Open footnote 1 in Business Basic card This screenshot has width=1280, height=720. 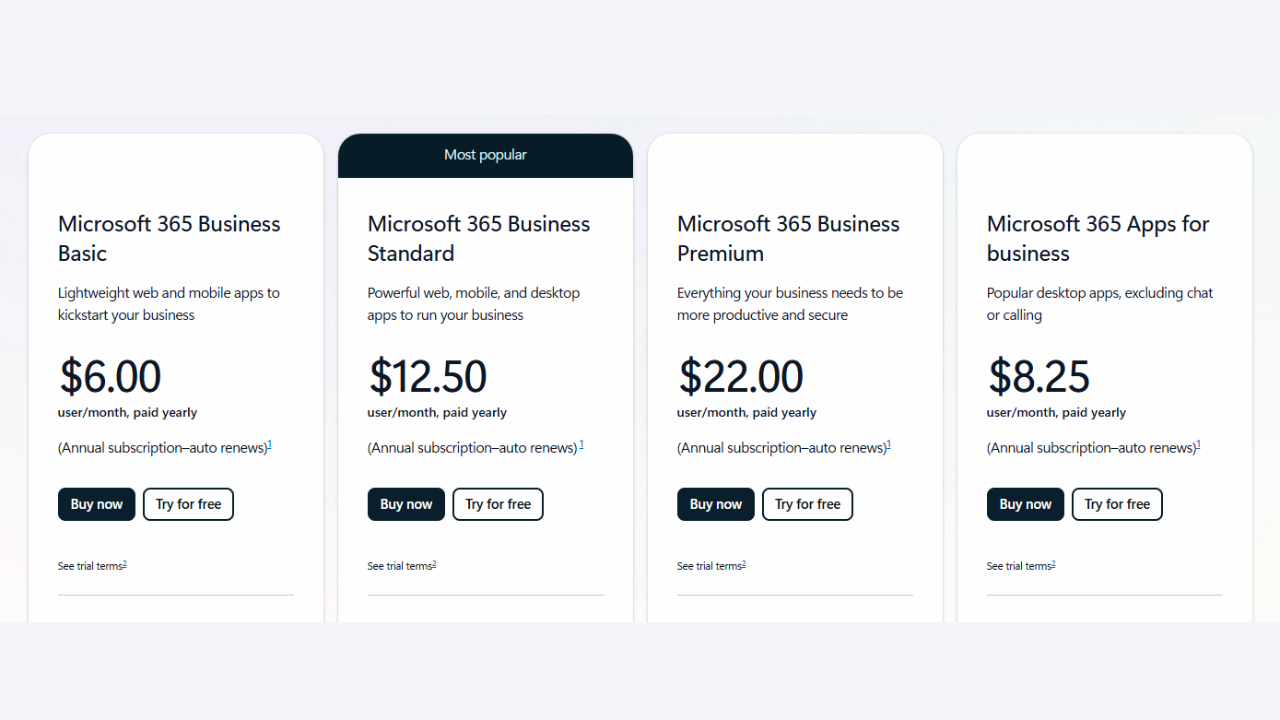point(270,444)
